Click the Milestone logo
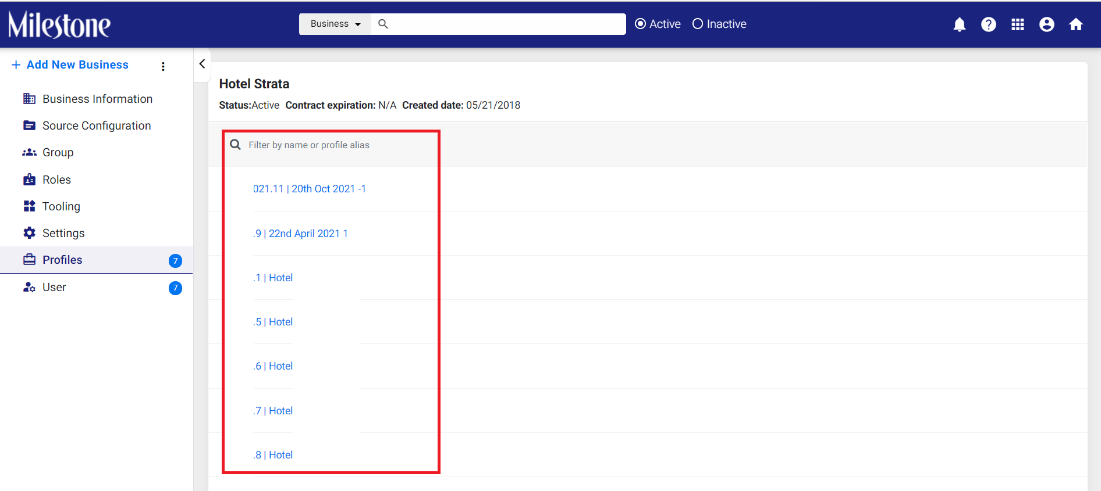 [x=59, y=25]
